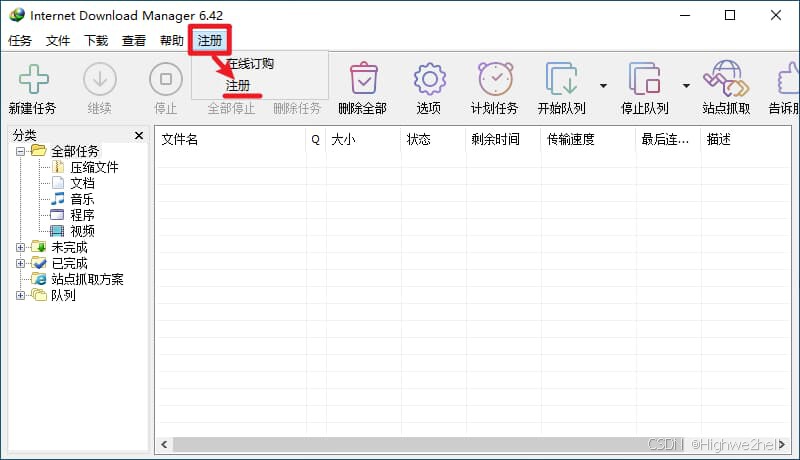Select the 音乐 category icon
This screenshot has height=460, width=800.
57,199
